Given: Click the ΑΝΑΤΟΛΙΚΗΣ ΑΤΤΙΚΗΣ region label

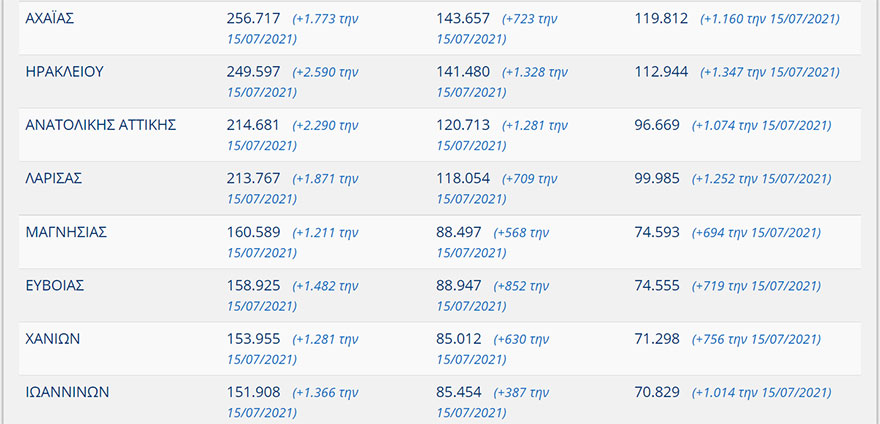Looking at the screenshot, I should tap(101, 125).
